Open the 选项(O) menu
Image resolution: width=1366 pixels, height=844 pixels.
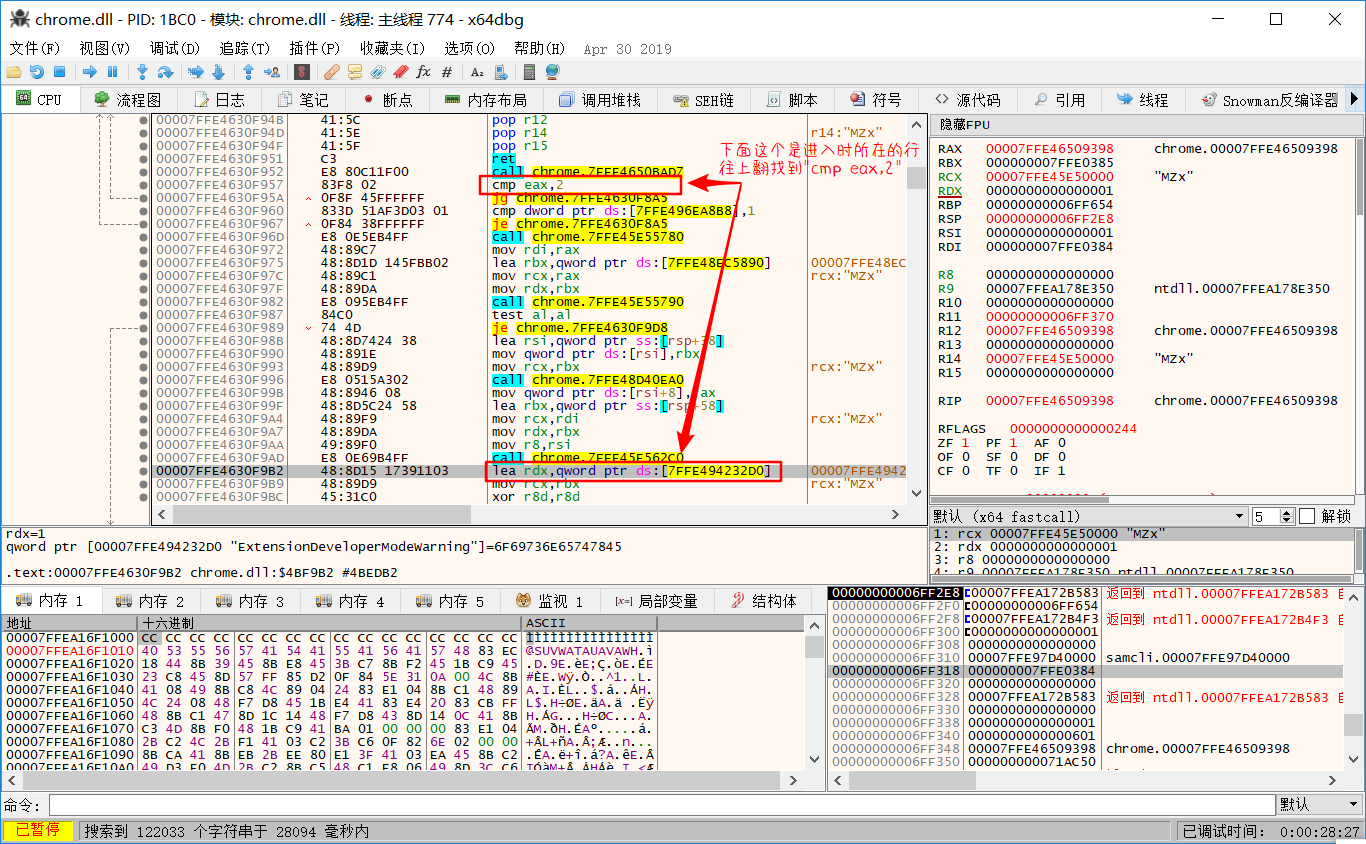pos(469,48)
